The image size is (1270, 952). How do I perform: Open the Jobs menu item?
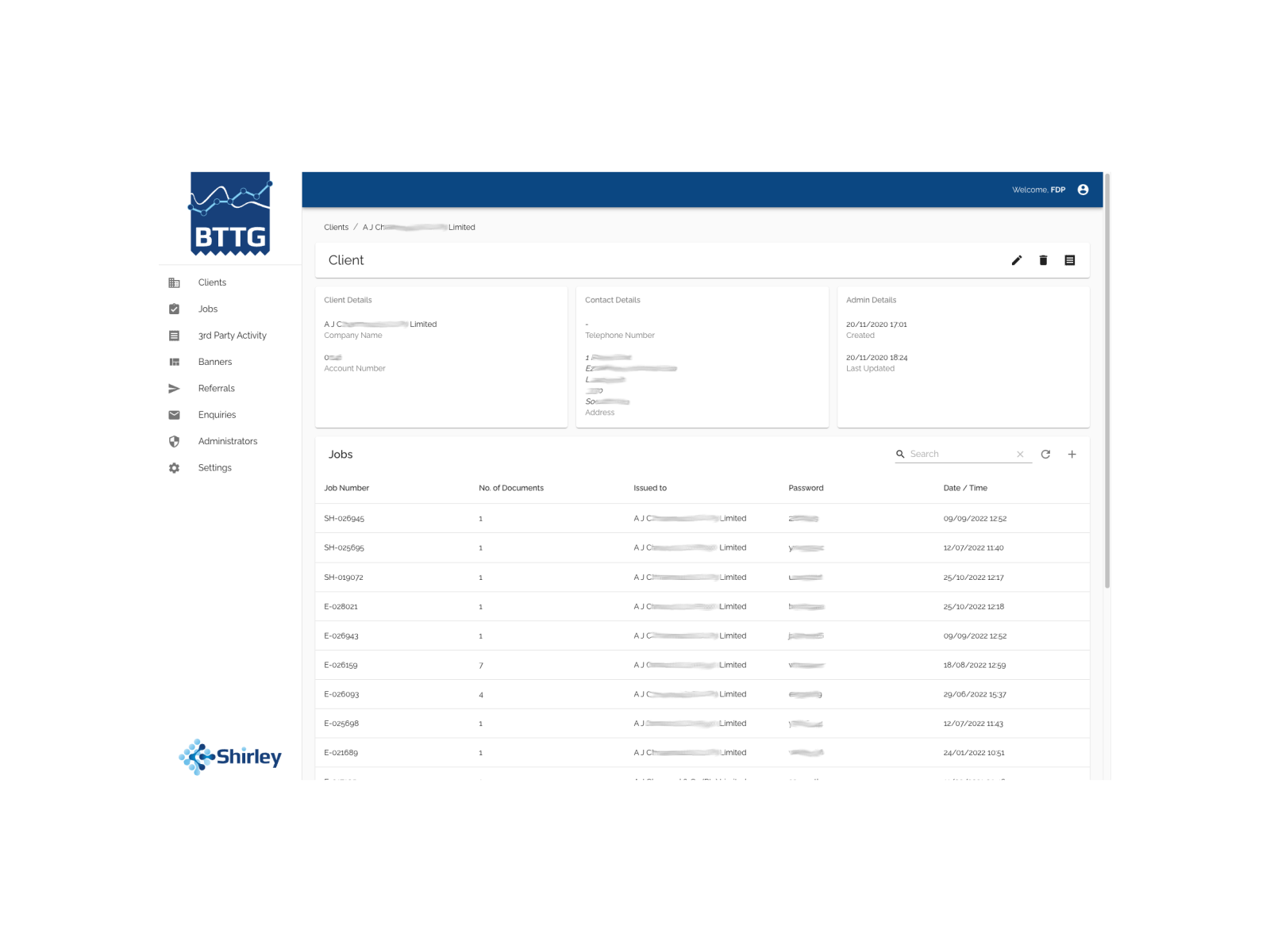(x=208, y=309)
